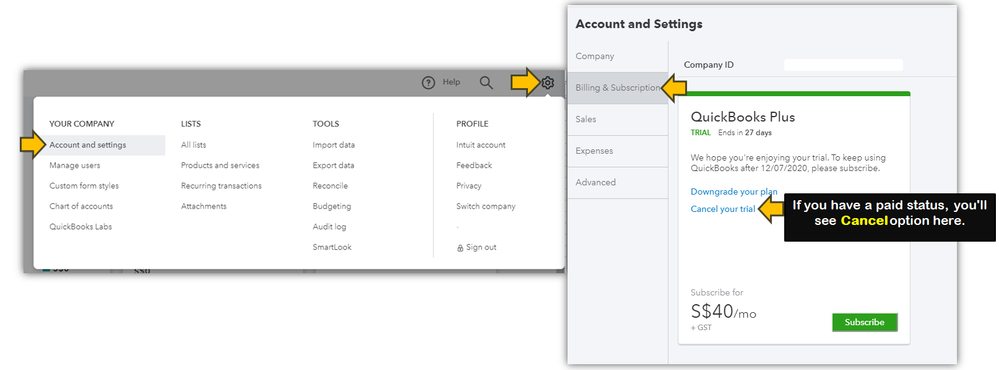Open Budgeting tool
The image size is (999, 370).
[331, 206]
